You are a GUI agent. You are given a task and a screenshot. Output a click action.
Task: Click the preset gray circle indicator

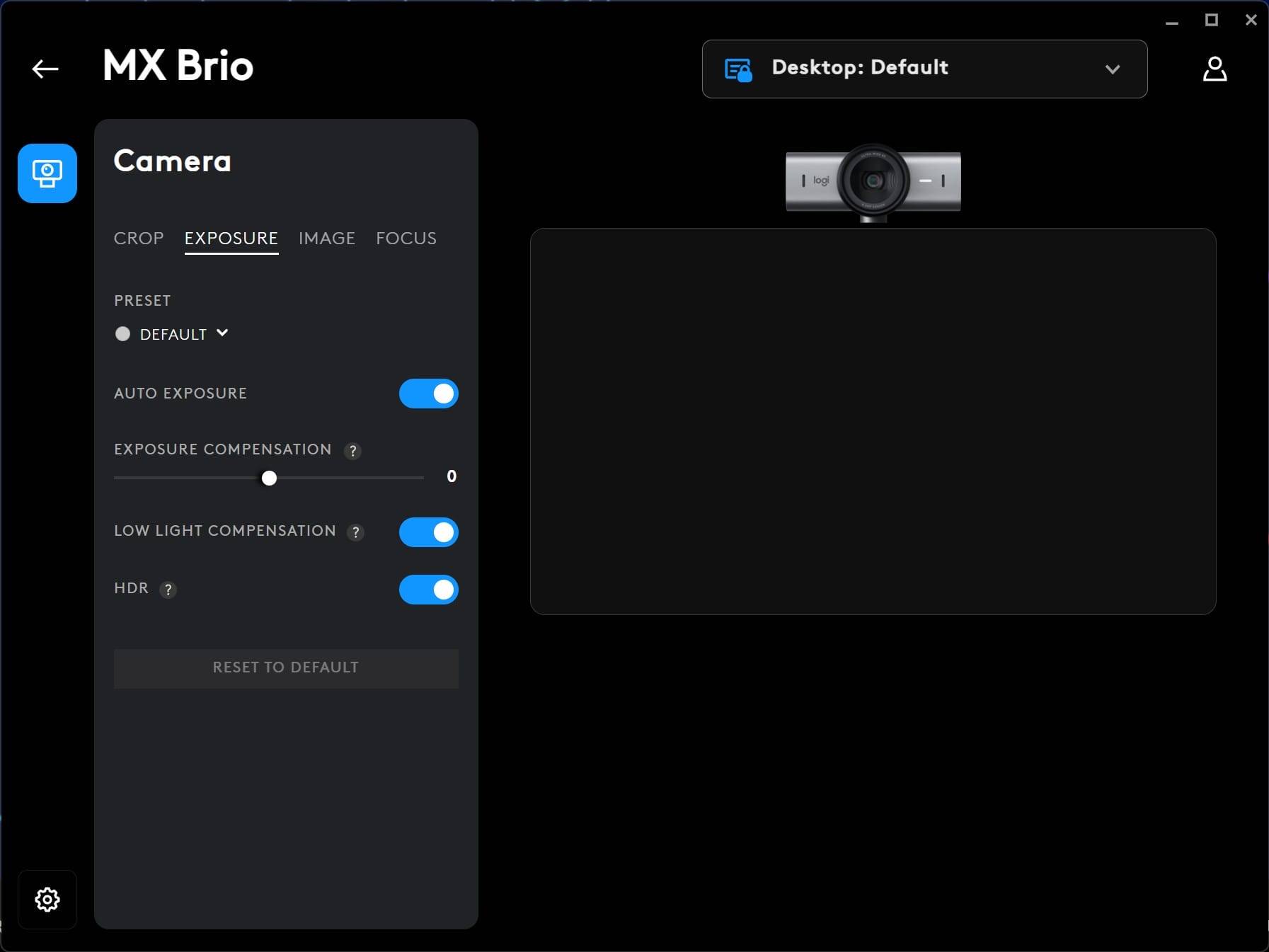(122, 334)
